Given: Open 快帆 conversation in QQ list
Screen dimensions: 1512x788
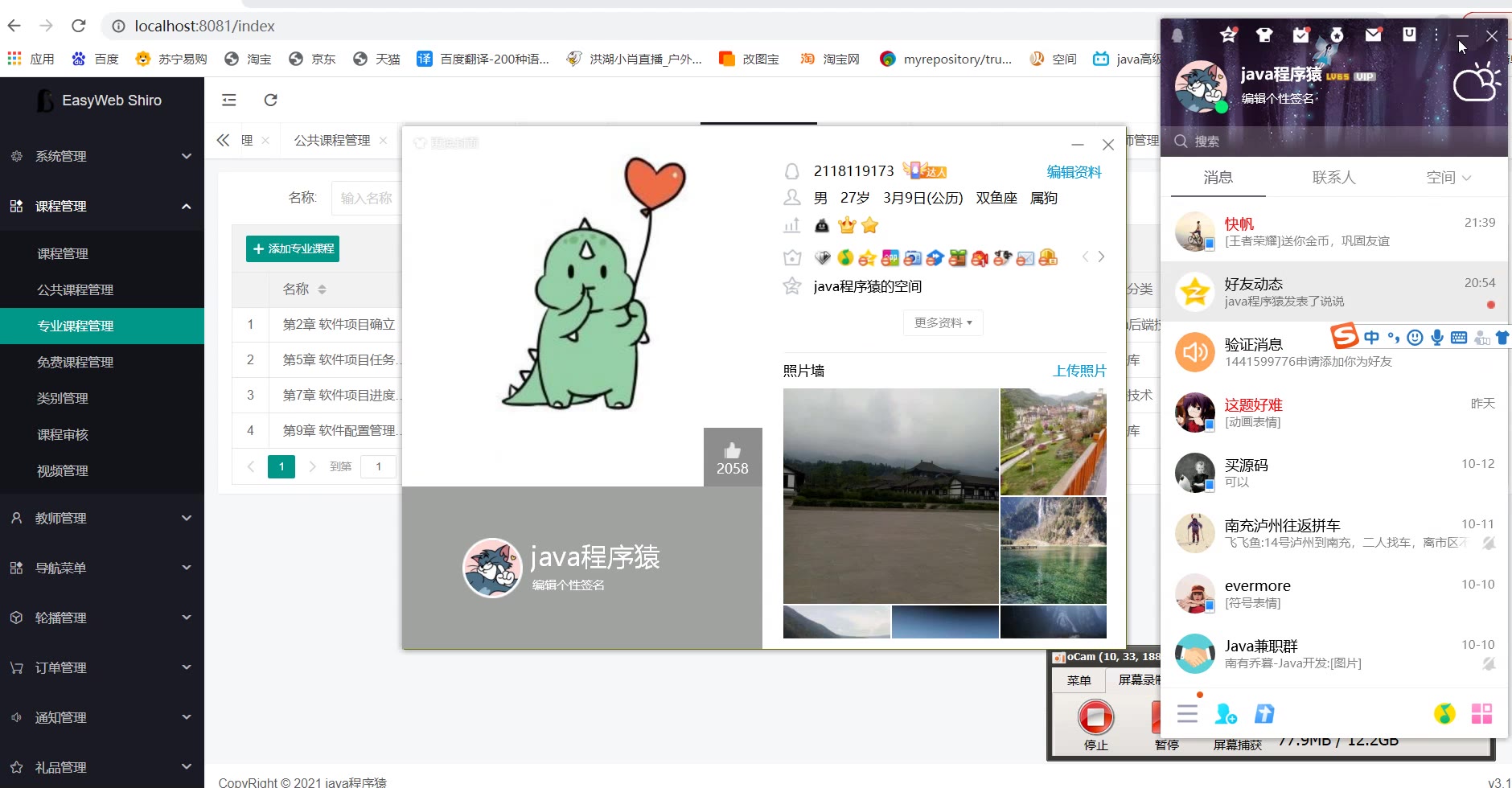Looking at the screenshot, I should (x=1334, y=232).
